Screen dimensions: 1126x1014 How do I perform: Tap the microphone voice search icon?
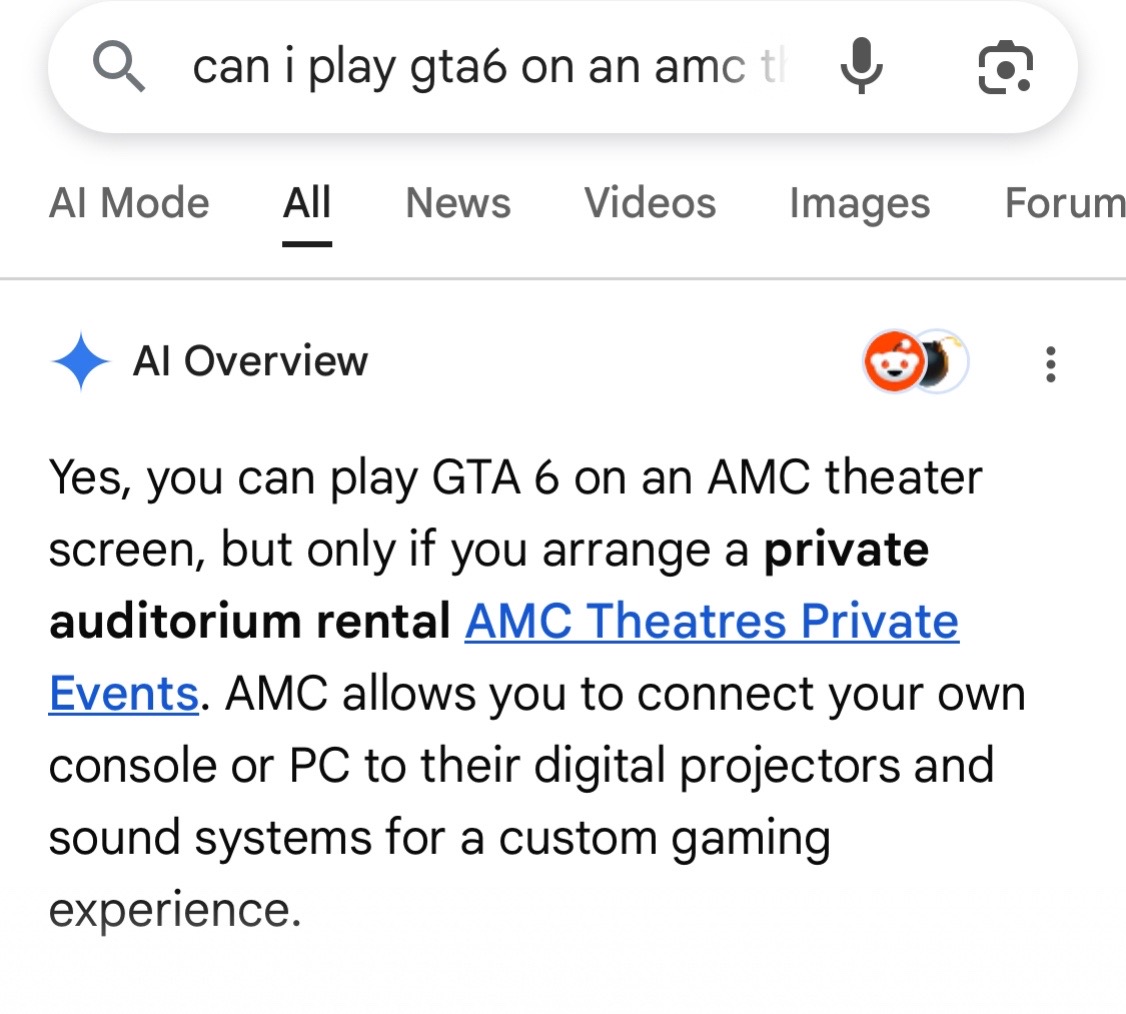pyautogui.click(x=861, y=66)
